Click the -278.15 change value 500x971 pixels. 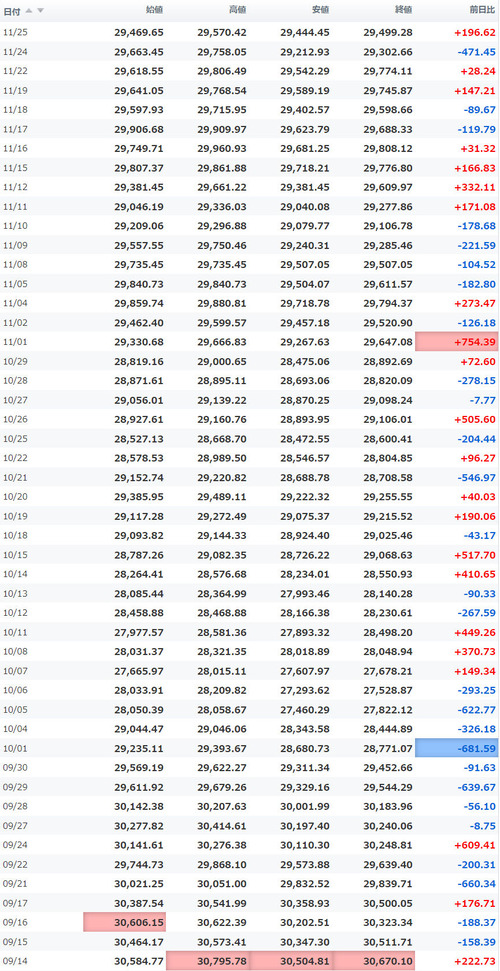(x=476, y=381)
